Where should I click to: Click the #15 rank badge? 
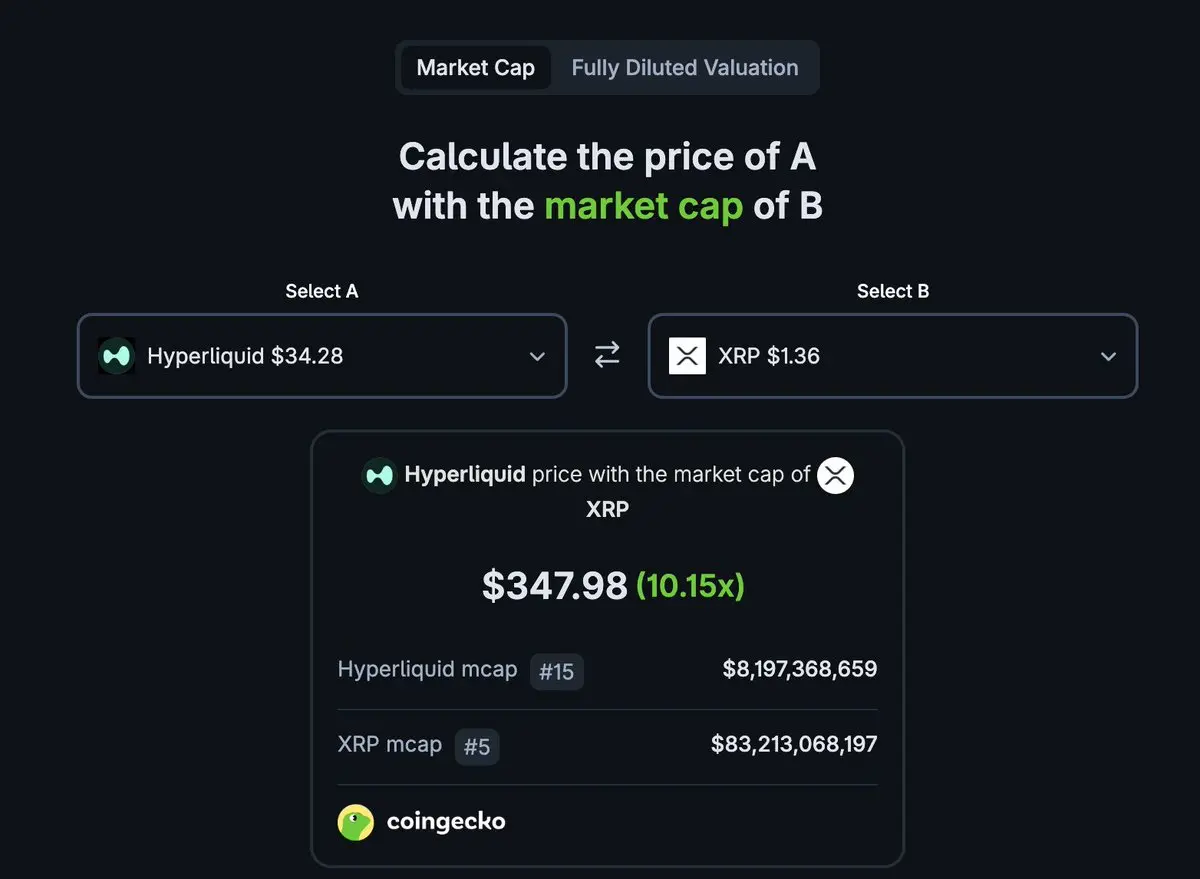[557, 671]
